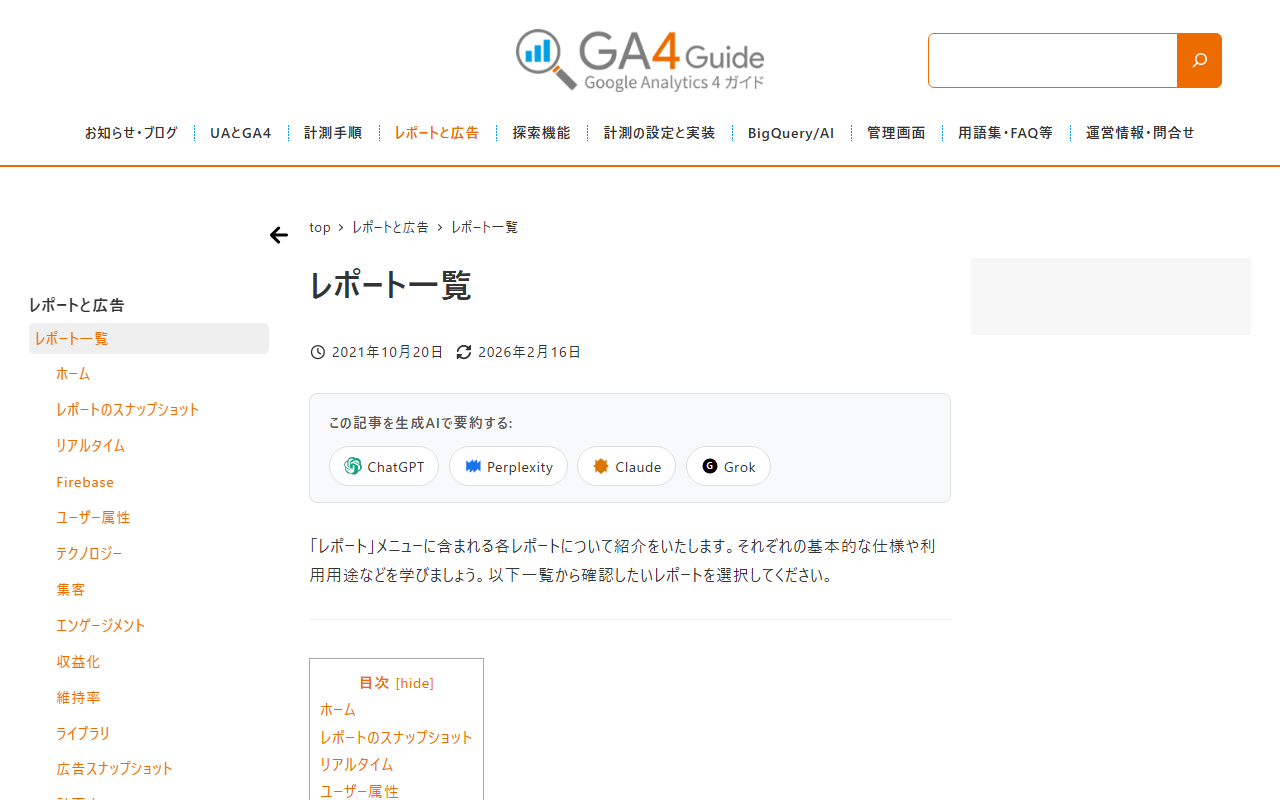Click the Grok summarize button
Screen dimensions: 1280x800
pos(728,466)
